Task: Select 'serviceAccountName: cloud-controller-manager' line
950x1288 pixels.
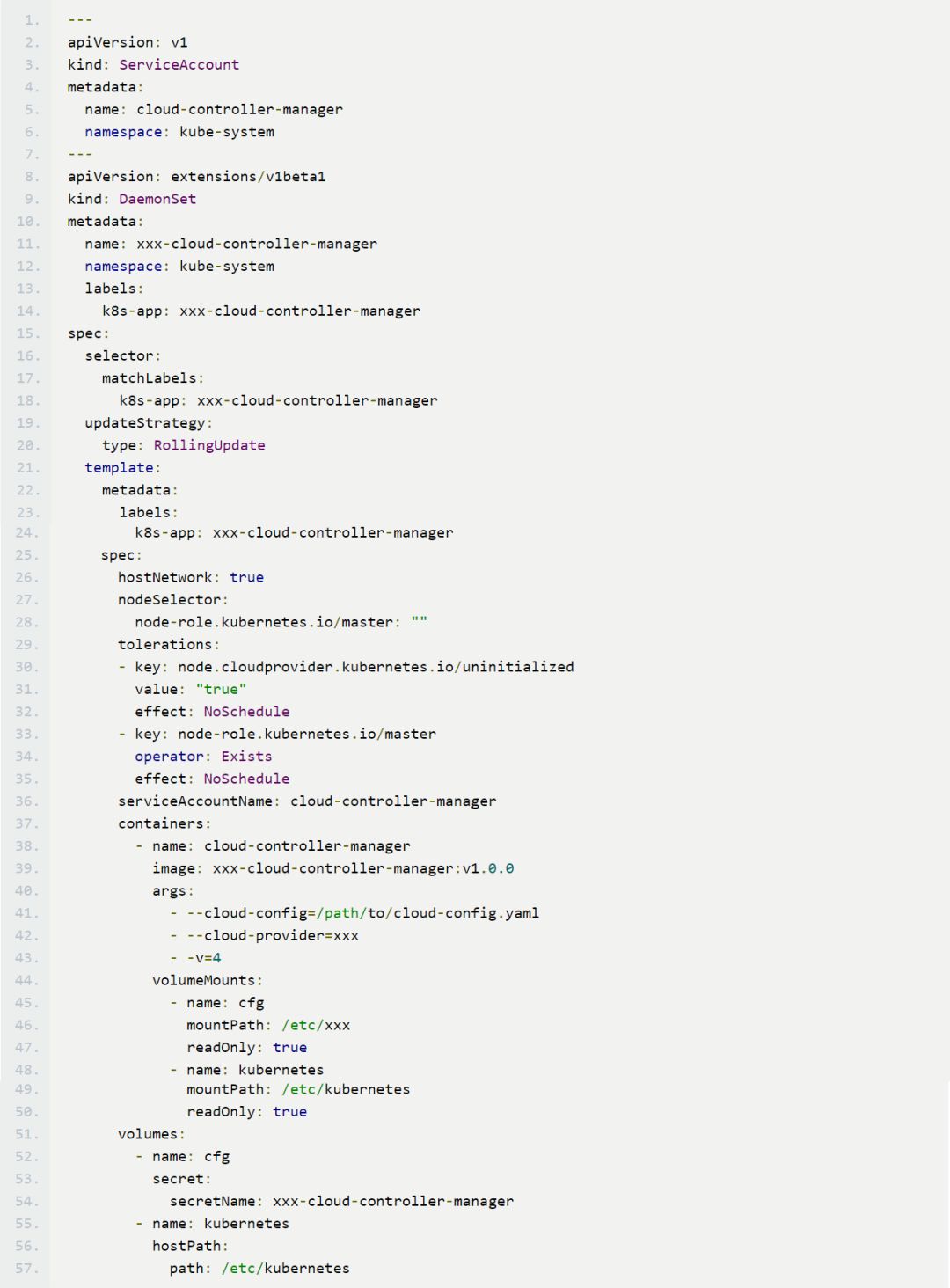Action: (x=307, y=801)
